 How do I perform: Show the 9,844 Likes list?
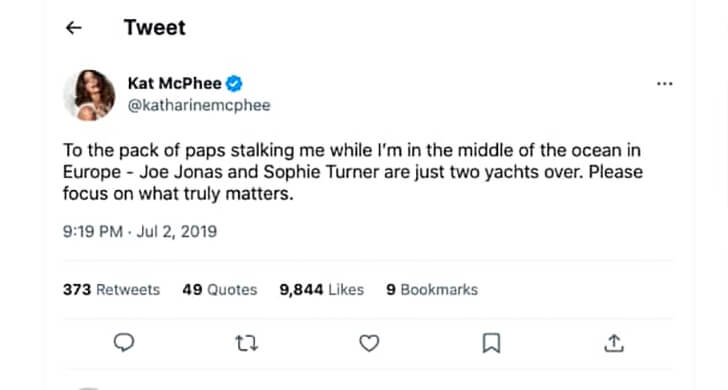321,290
